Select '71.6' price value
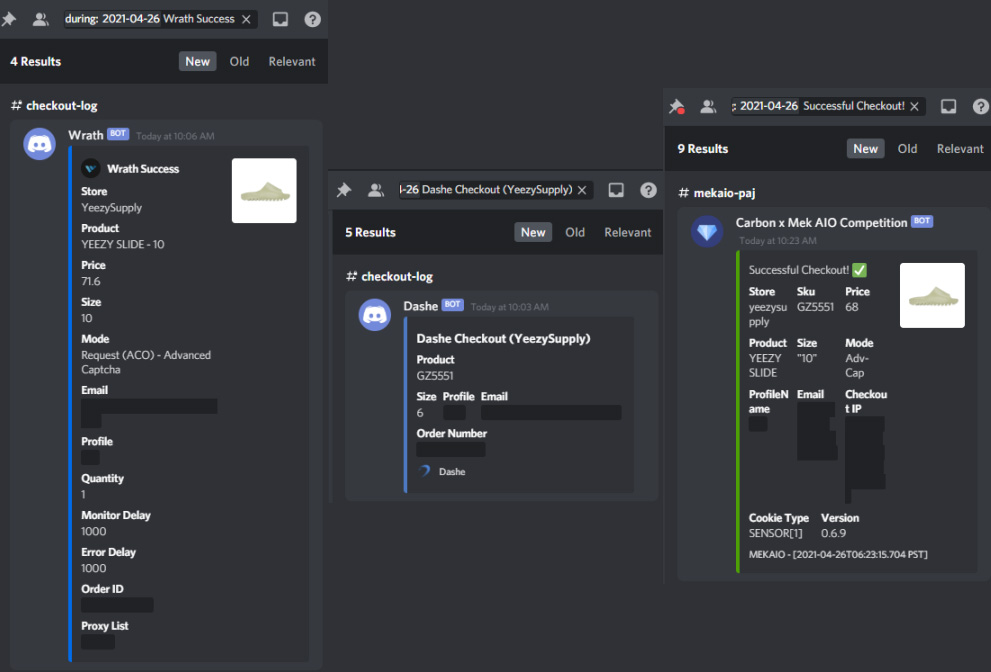The height and width of the screenshot is (672, 991). (x=90, y=281)
